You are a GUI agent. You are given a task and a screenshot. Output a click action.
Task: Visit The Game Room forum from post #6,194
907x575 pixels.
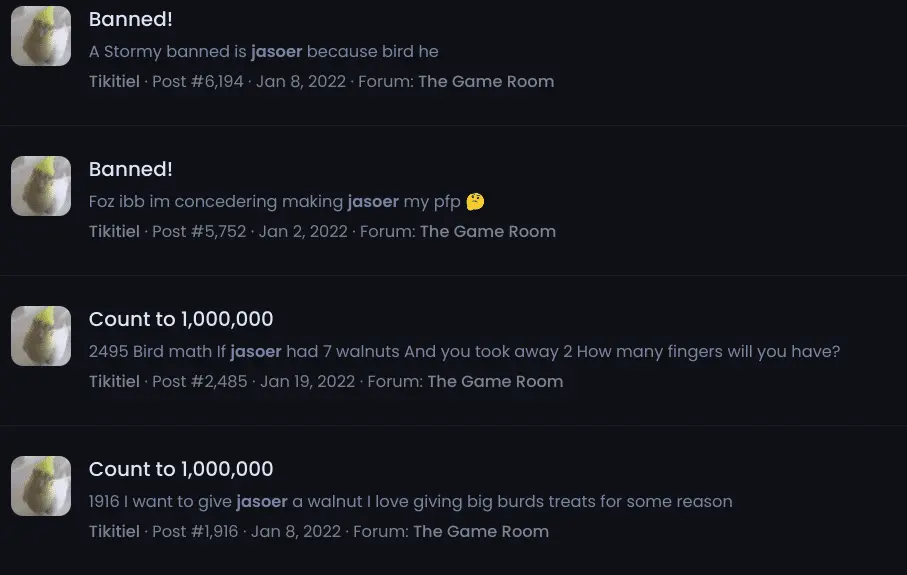pos(486,82)
